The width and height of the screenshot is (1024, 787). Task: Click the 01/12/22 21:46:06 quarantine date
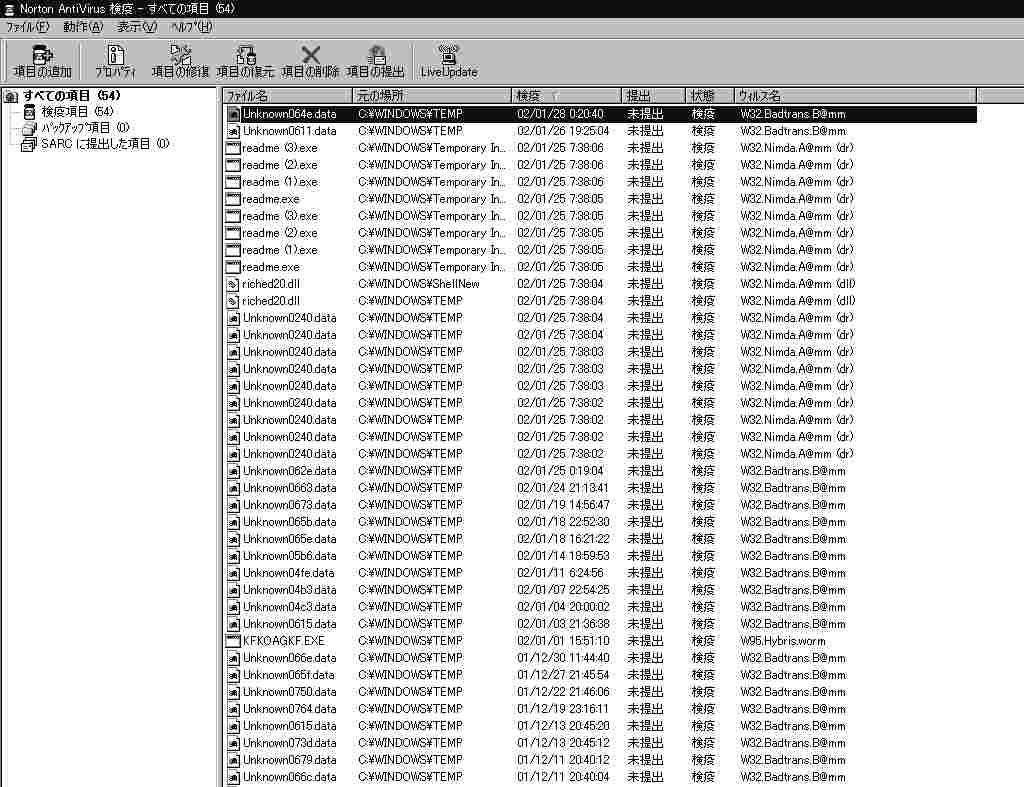click(x=563, y=692)
